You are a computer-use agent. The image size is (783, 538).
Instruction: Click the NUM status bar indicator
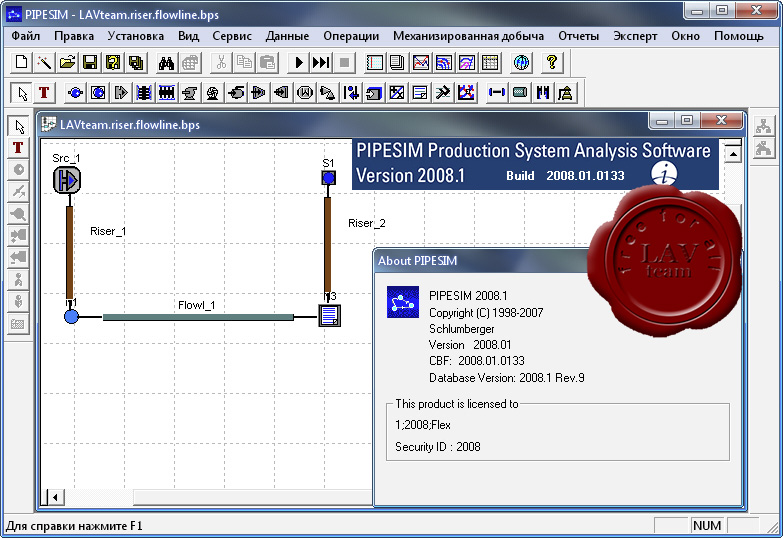(x=707, y=526)
